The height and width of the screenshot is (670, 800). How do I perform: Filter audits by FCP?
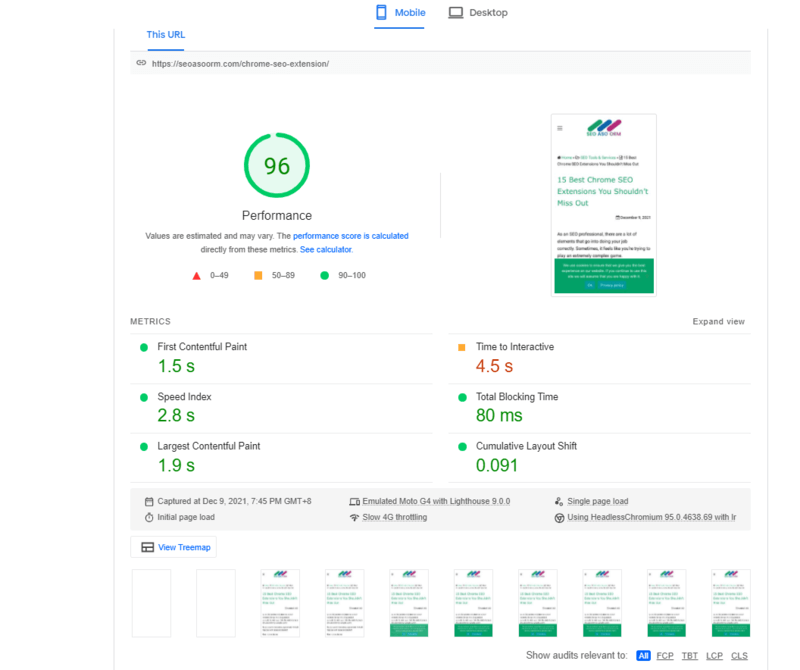click(x=664, y=656)
